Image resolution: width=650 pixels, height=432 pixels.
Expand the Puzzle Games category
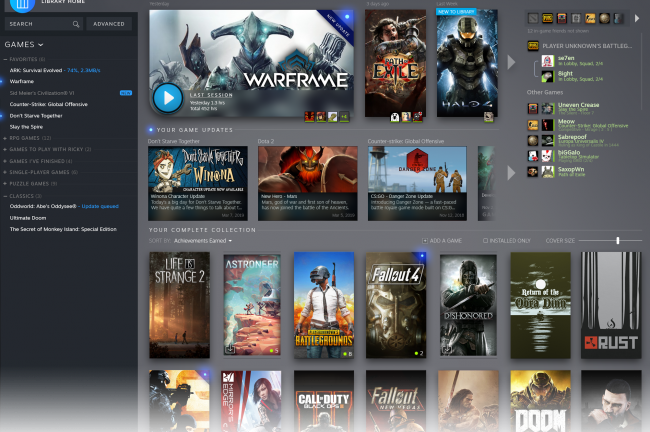[x=5, y=184]
